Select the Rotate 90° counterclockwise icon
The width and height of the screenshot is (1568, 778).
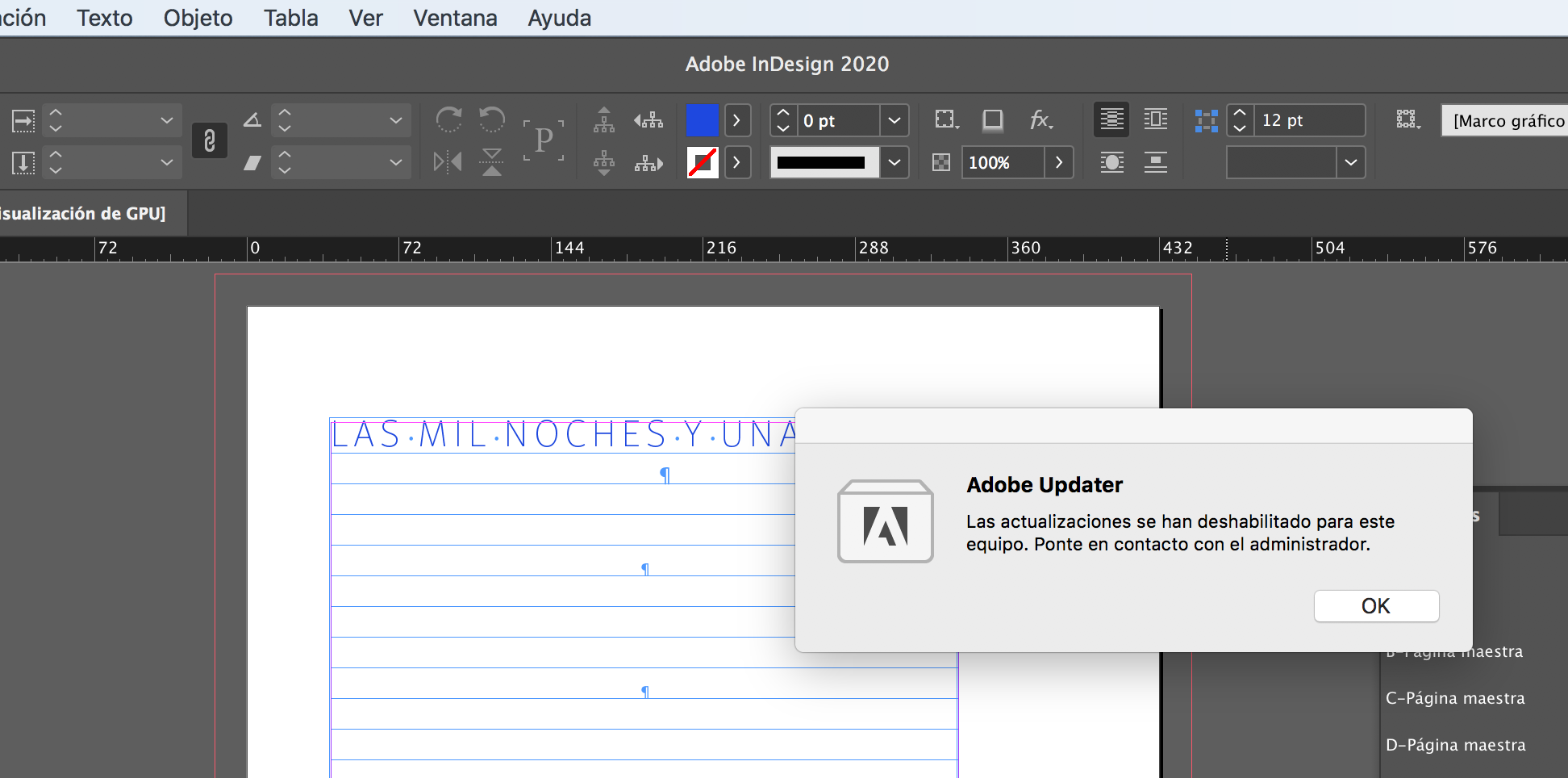point(492,119)
